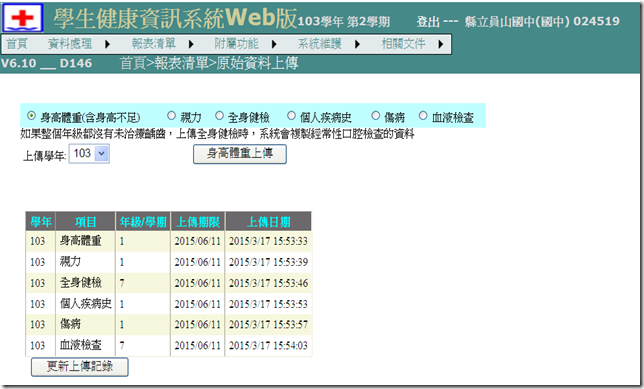Click the 上傳日期 column header
Viewport: 644px width, 389px height.
268,222
